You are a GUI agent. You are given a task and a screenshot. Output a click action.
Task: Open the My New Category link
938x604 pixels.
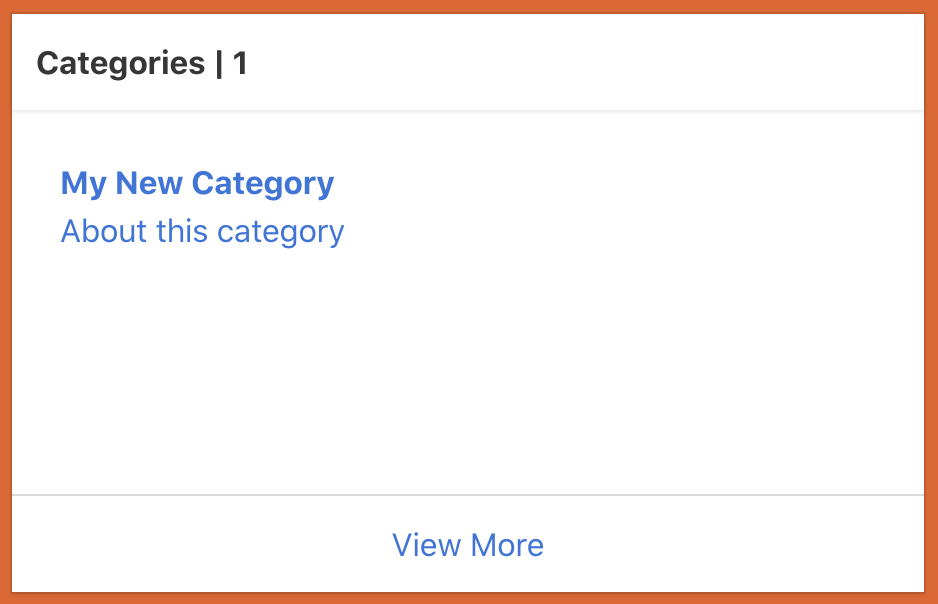pos(197,184)
